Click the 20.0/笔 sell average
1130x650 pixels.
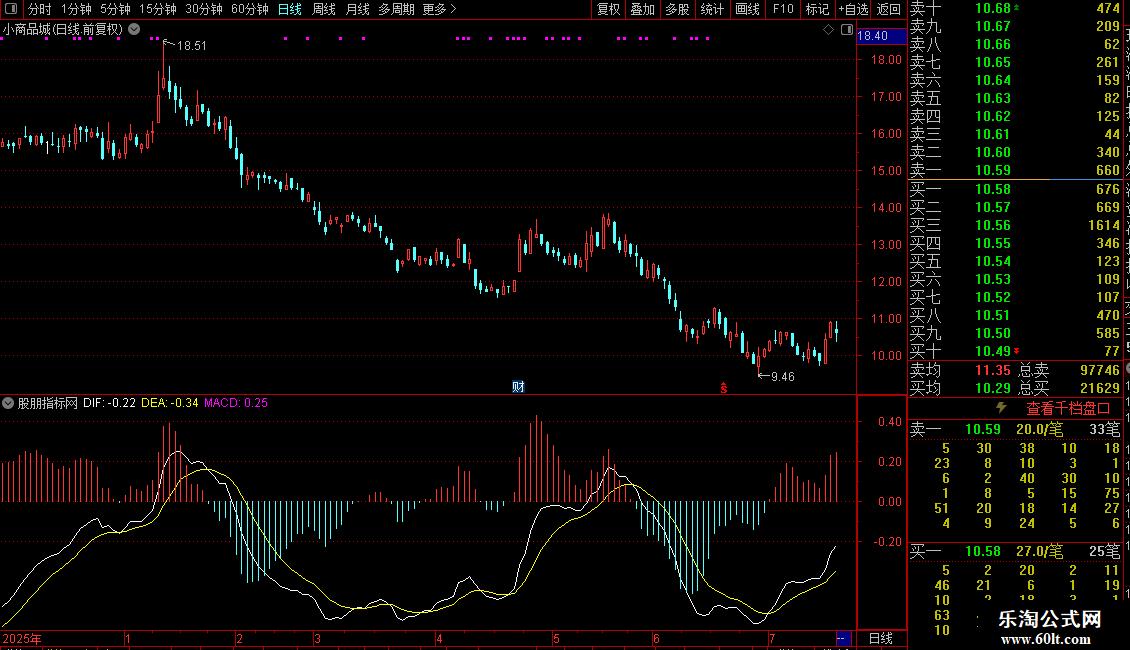[x=1039, y=429]
